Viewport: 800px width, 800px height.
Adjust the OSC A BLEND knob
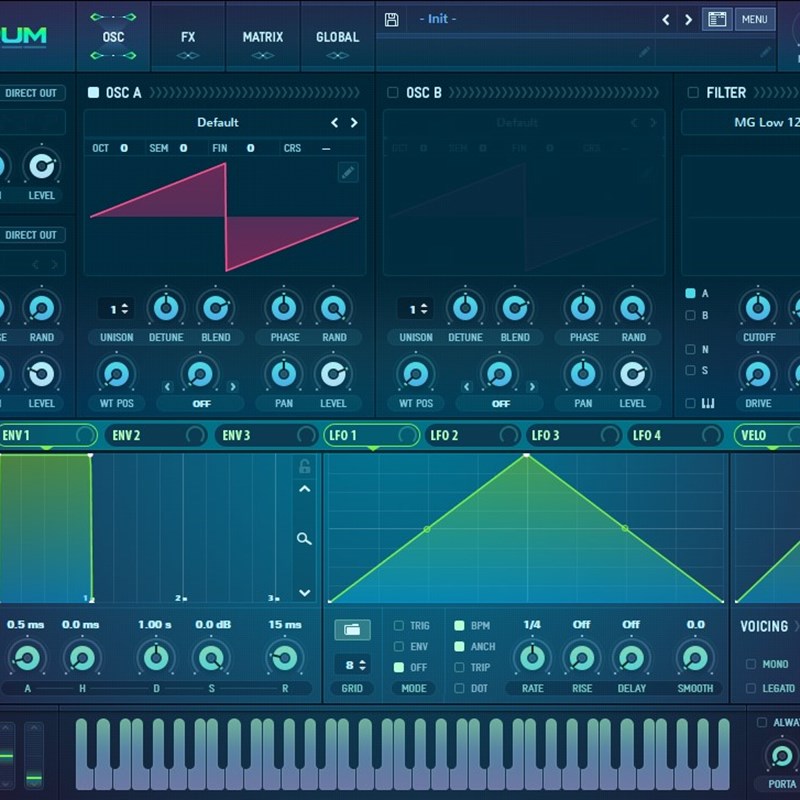(x=215, y=308)
